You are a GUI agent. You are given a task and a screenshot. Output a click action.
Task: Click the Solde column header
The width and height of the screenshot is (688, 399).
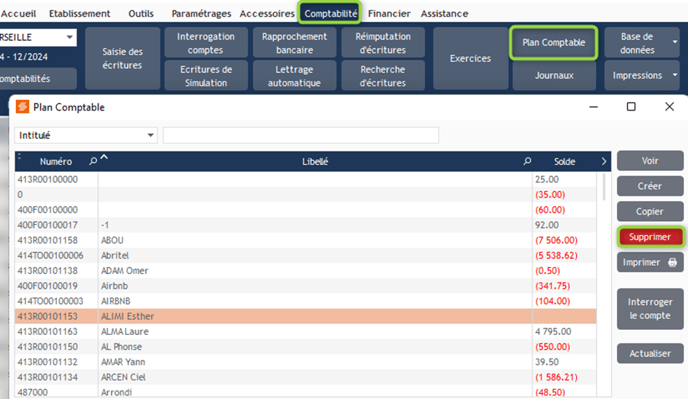(564, 162)
